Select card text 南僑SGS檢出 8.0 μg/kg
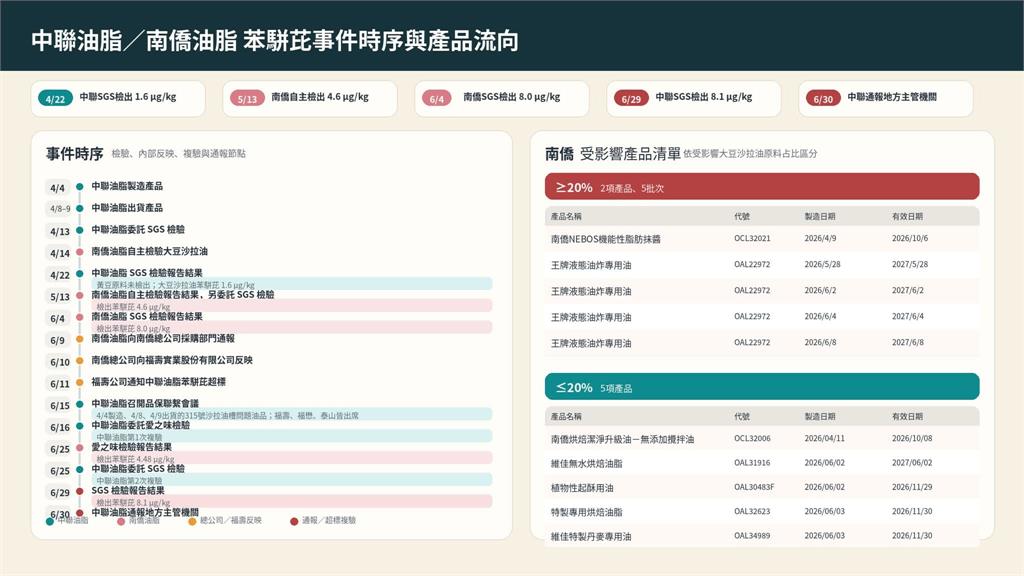The image size is (1024, 576). tap(512, 97)
